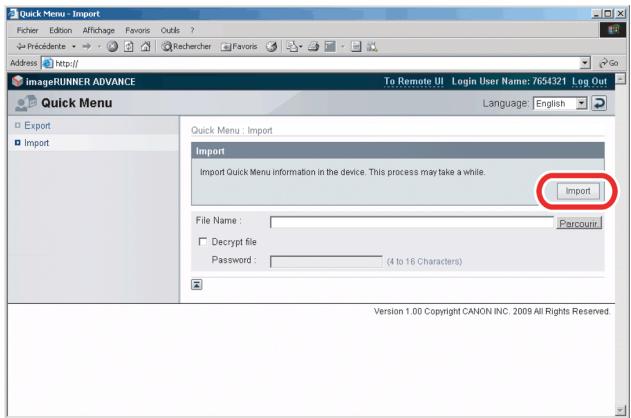Click the Version 1.00 copyright footer text
This screenshot has height=418, width=631.
[x=492, y=311]
